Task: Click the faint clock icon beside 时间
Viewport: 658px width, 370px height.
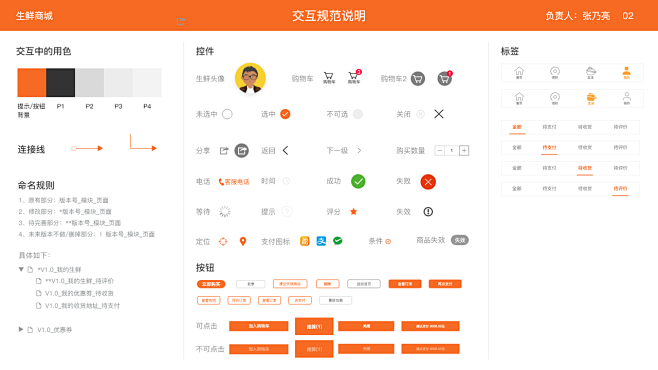Action: (286, 181)
